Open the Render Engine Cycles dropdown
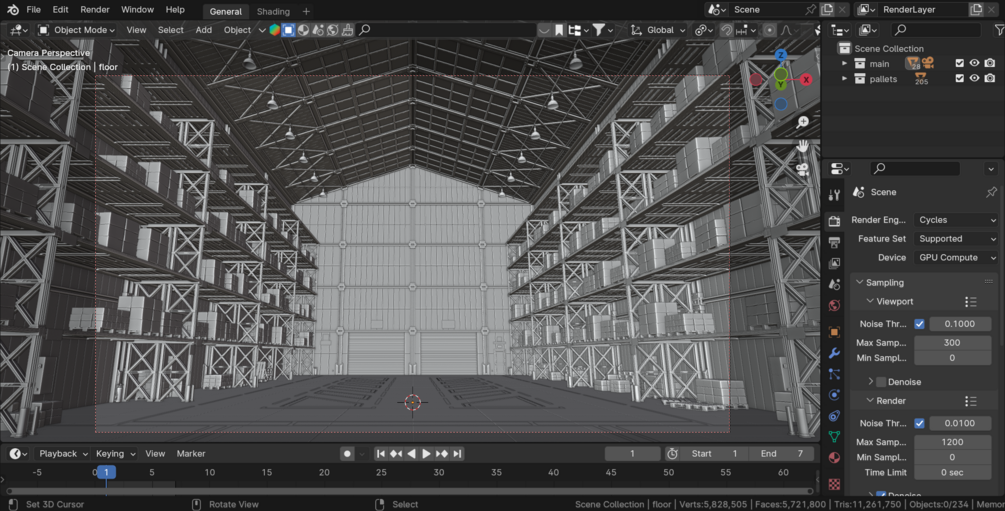Viewport: 1005px width, 511px height. point(957,220)
